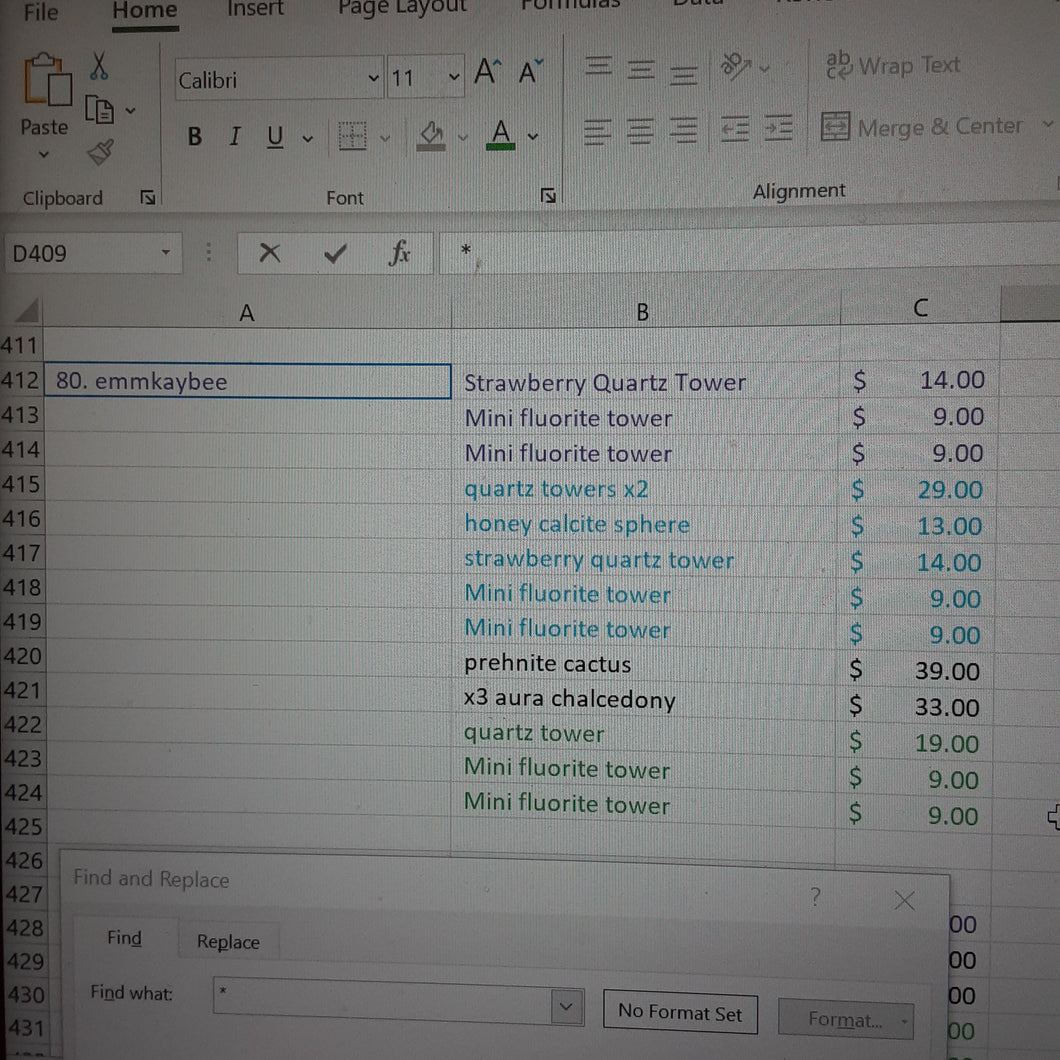
Task: Click the Cut scissors icon
Action: (x=99, y=66)
